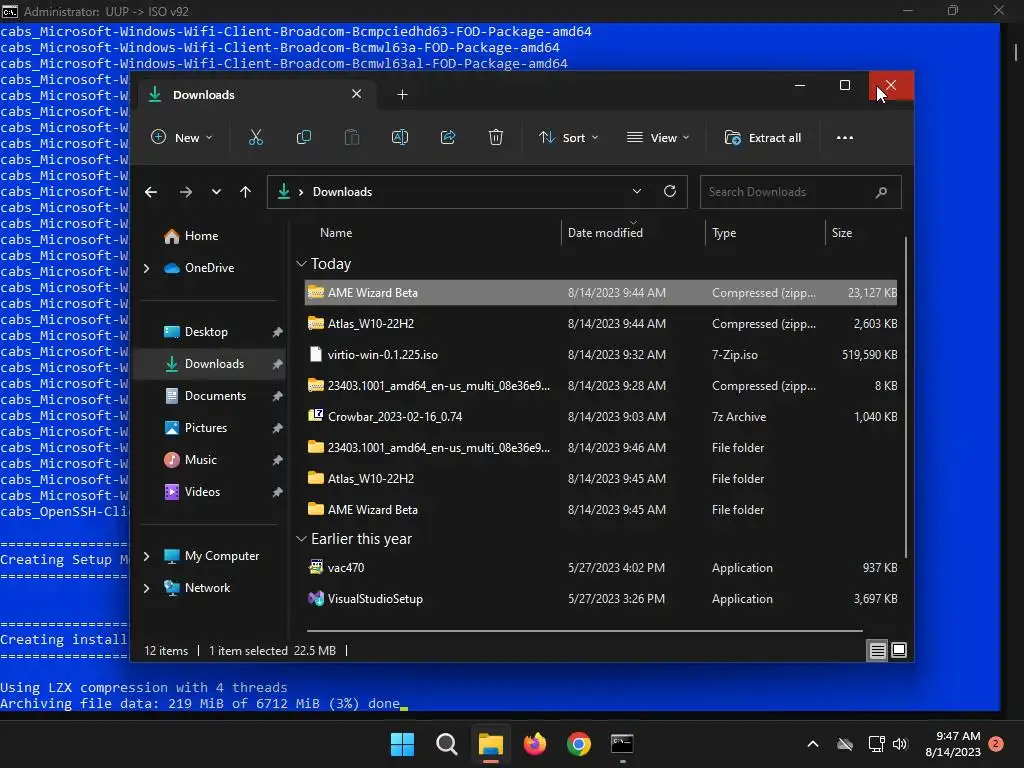Open recent locations dropdown chevron
Viewport: 1024px width, 768px height.
[x=216, y=192]
